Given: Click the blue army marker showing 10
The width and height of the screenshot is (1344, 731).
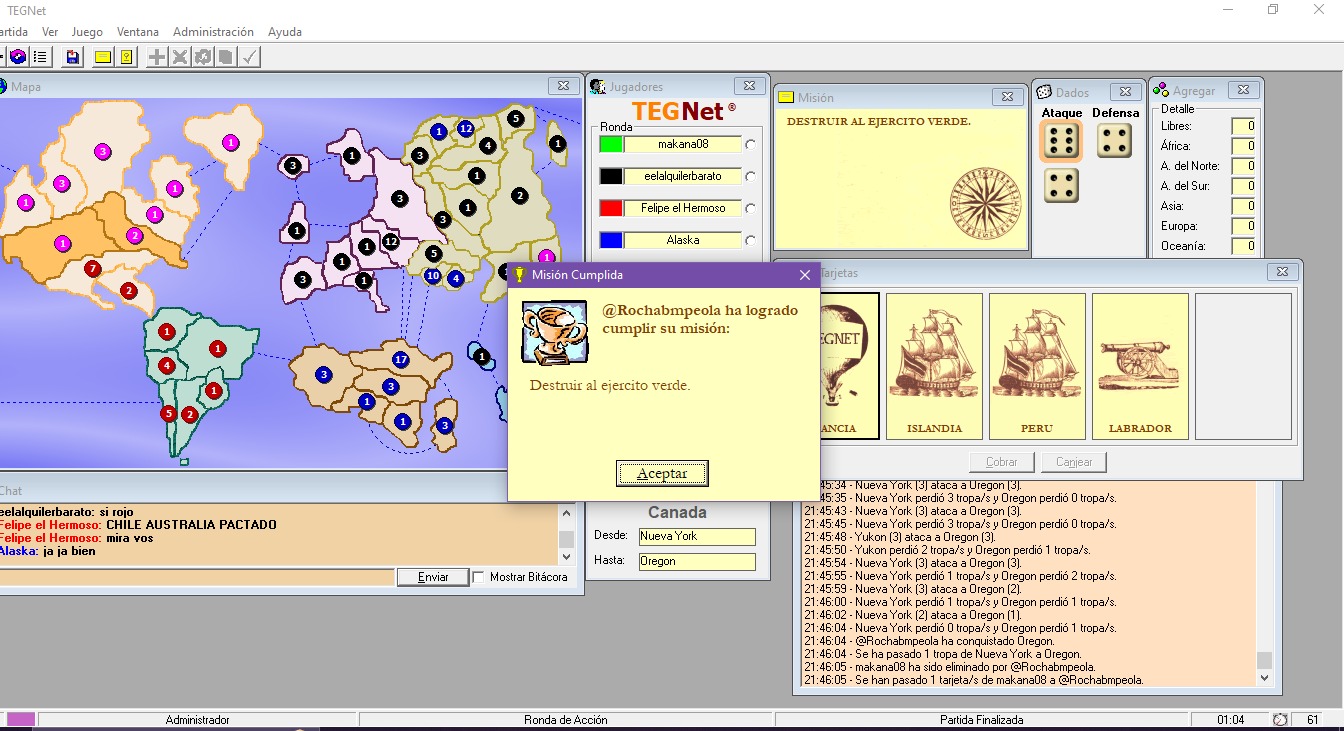Looking at the screenshot, I should coord(433,276).
